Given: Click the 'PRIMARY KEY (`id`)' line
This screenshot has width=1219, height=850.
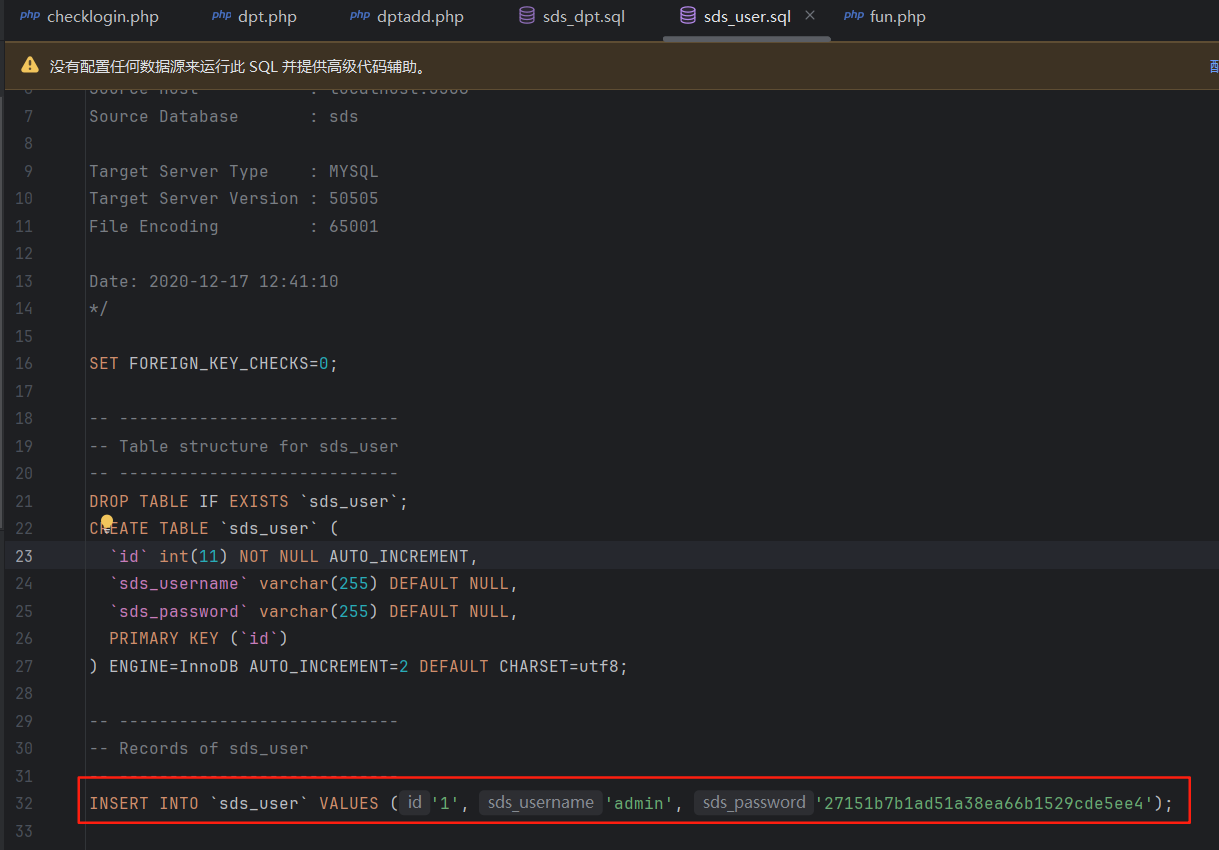Looking at the screenshot, I should (x=199, y=638).
